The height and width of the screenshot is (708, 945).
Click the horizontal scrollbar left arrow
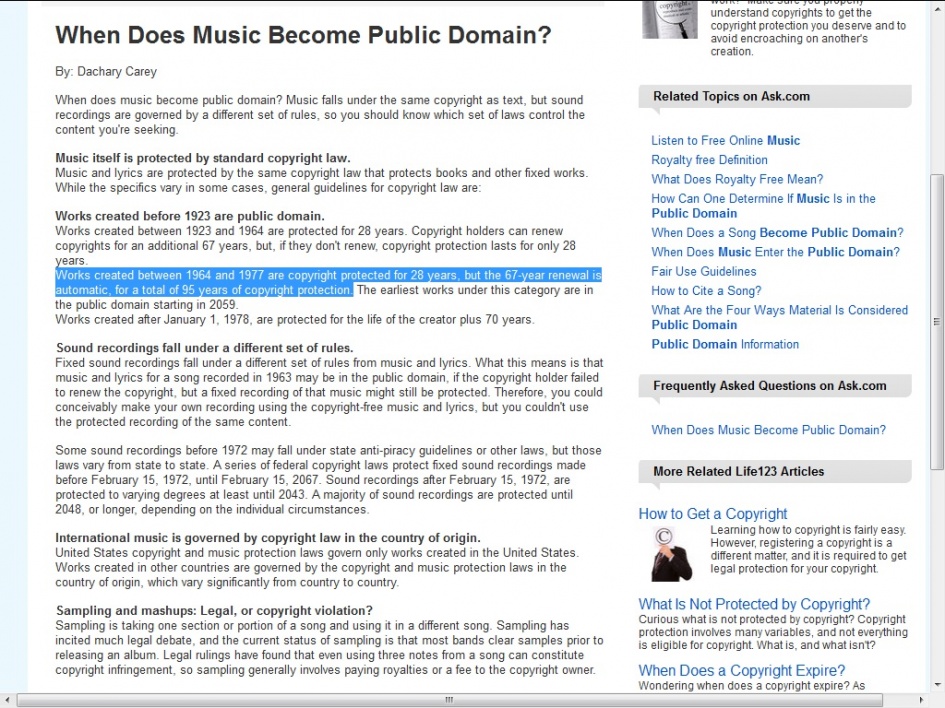point(8,700)
